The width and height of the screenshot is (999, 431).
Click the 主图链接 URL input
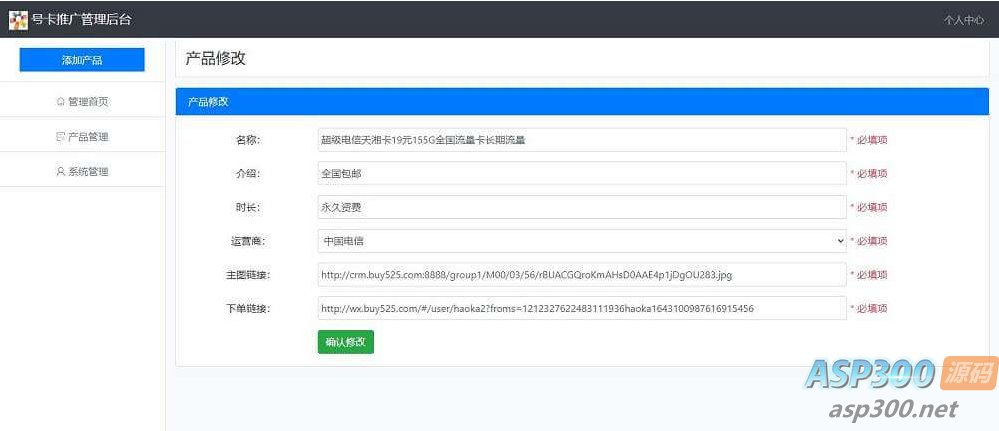click(581, 275)
